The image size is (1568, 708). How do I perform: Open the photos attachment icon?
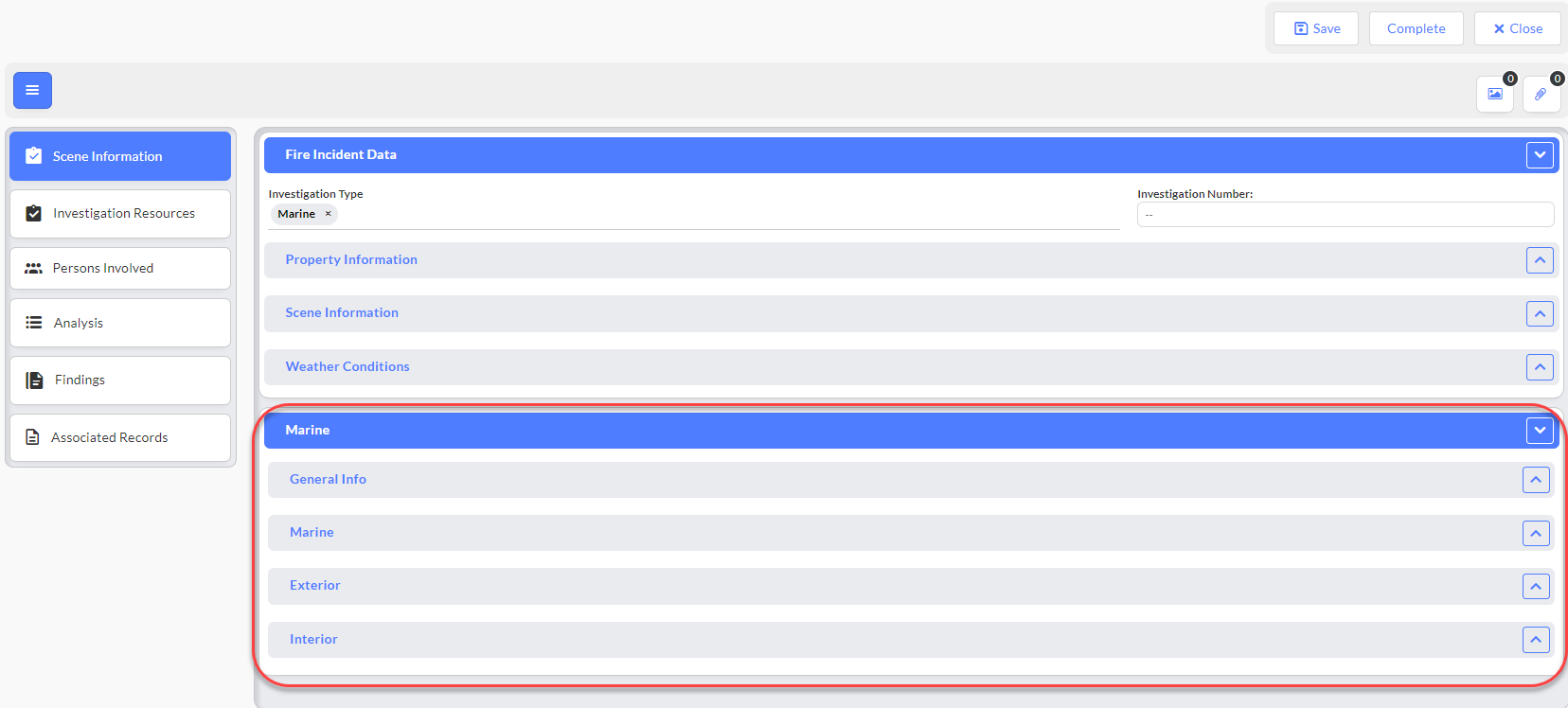pyautogui.click(x=1495, y=94)
